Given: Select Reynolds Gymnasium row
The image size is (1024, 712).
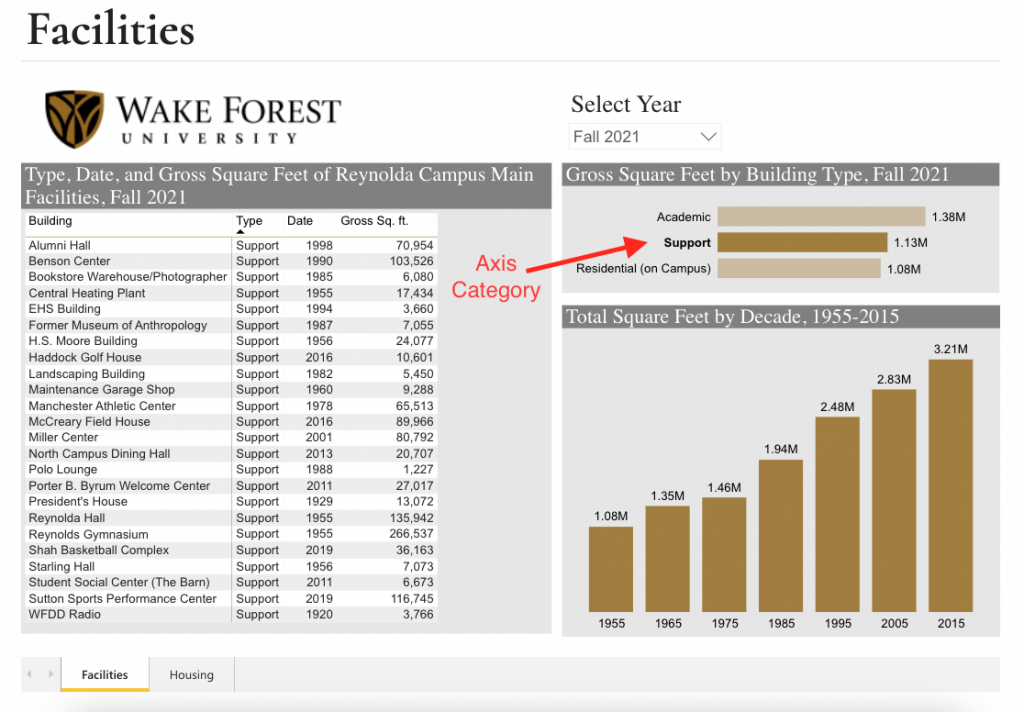Looking at the screenshot, I should pyautogui.click(x=231, y=534).
